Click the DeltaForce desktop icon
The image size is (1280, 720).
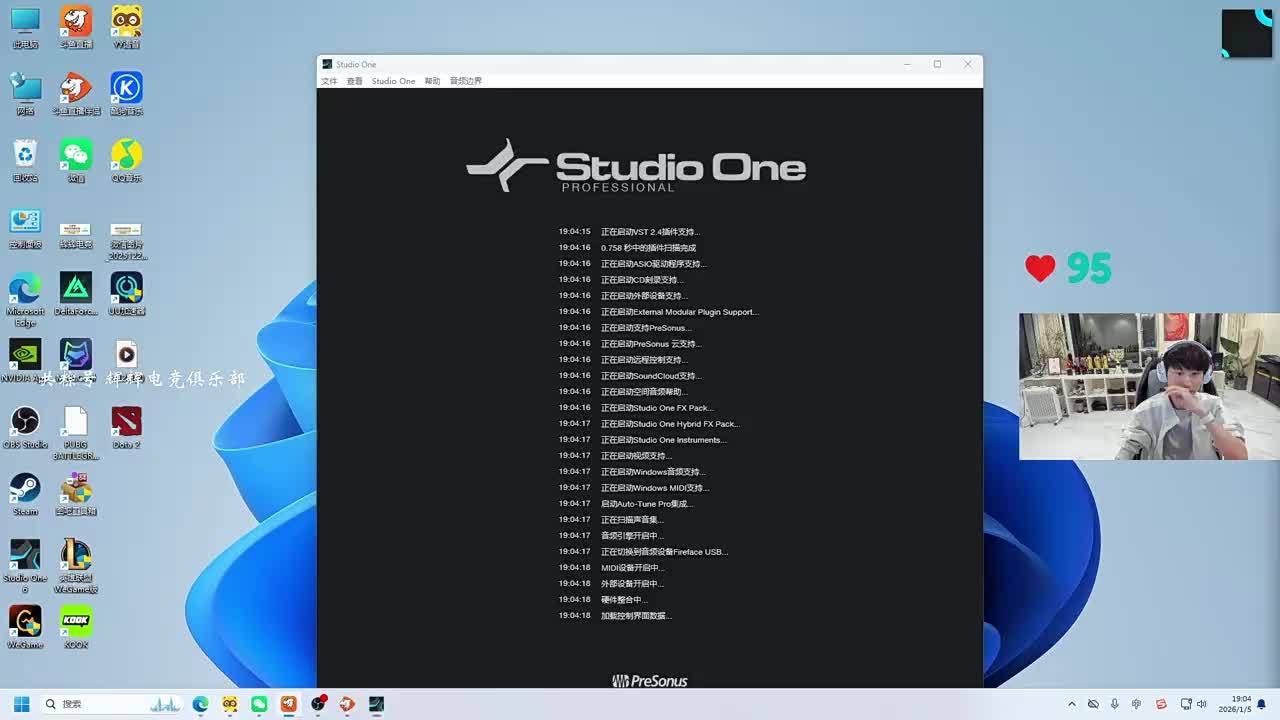coord(76,289)
